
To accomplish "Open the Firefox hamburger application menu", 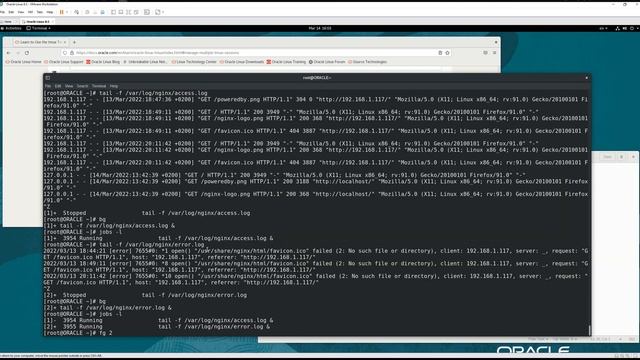I will [x=494, y=53].
